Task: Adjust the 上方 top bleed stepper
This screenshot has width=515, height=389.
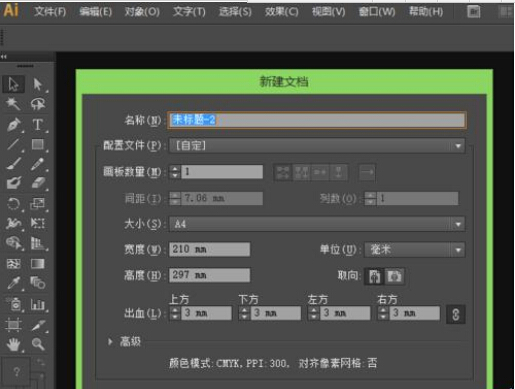Action: pos(175,313)
